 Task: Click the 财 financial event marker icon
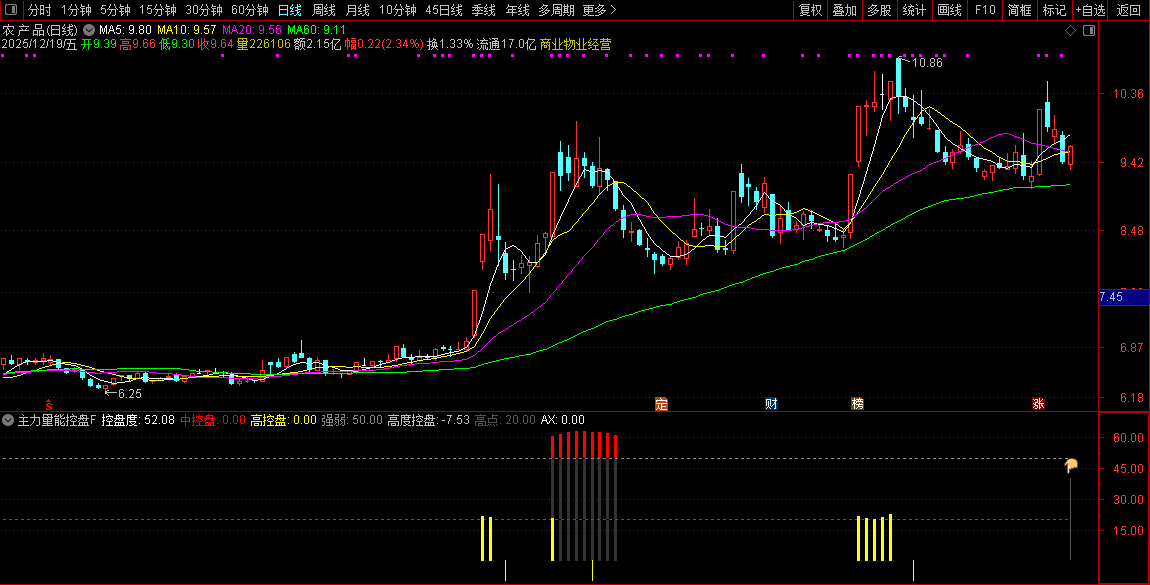pos(771,404)
